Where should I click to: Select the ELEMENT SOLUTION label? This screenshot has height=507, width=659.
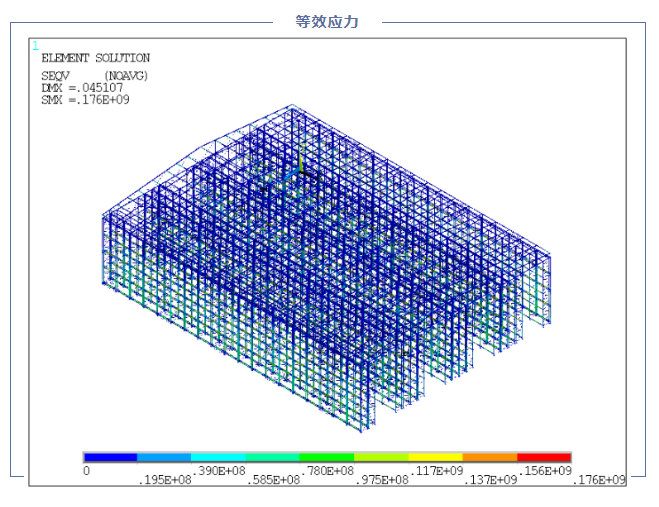point(95,58)
